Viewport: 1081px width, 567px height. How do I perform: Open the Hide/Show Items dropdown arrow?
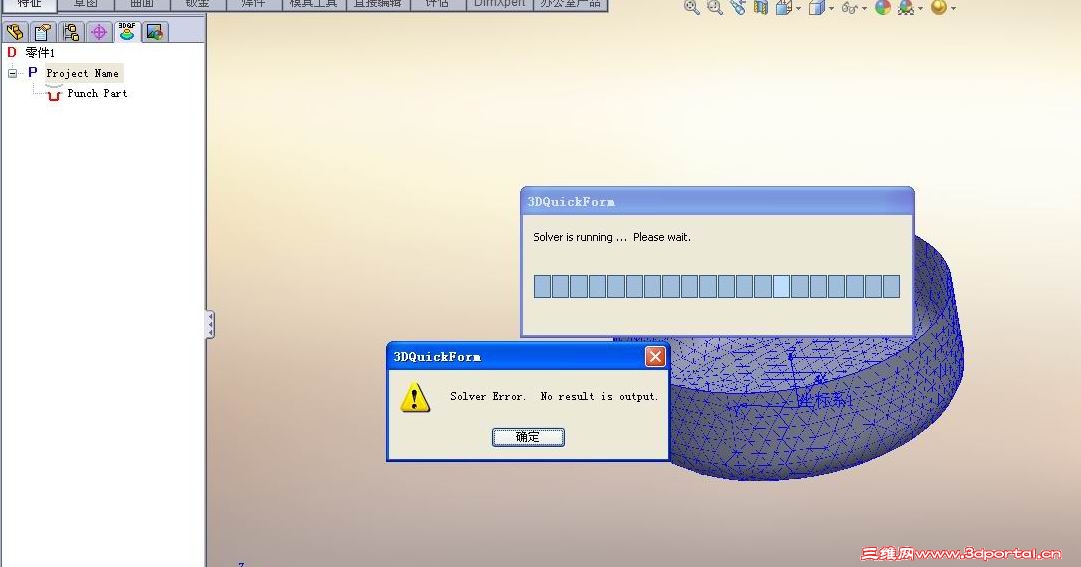(865, 9)
